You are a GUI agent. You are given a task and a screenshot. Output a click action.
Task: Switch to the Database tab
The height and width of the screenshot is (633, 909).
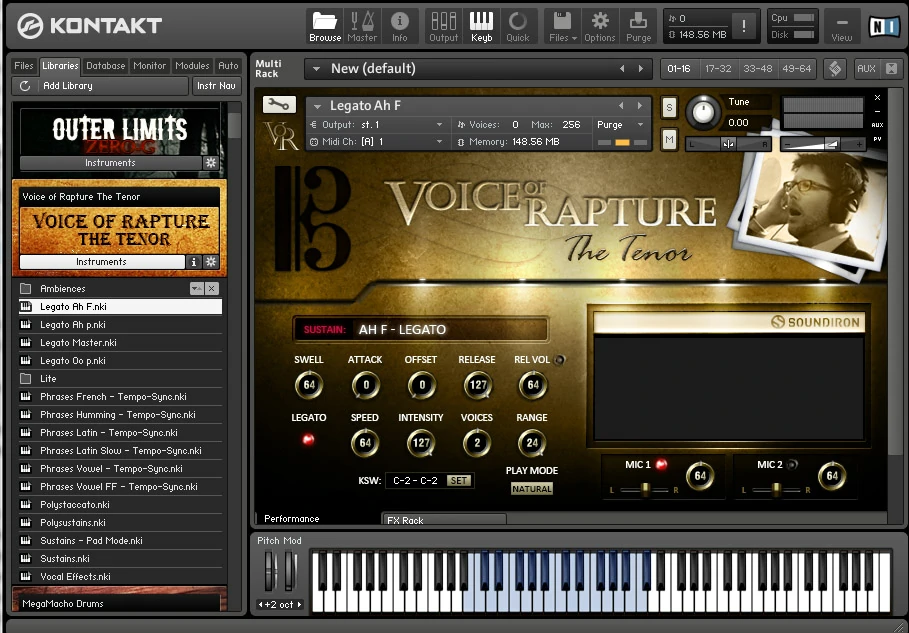pyautogui.click(x=106, y=66)
